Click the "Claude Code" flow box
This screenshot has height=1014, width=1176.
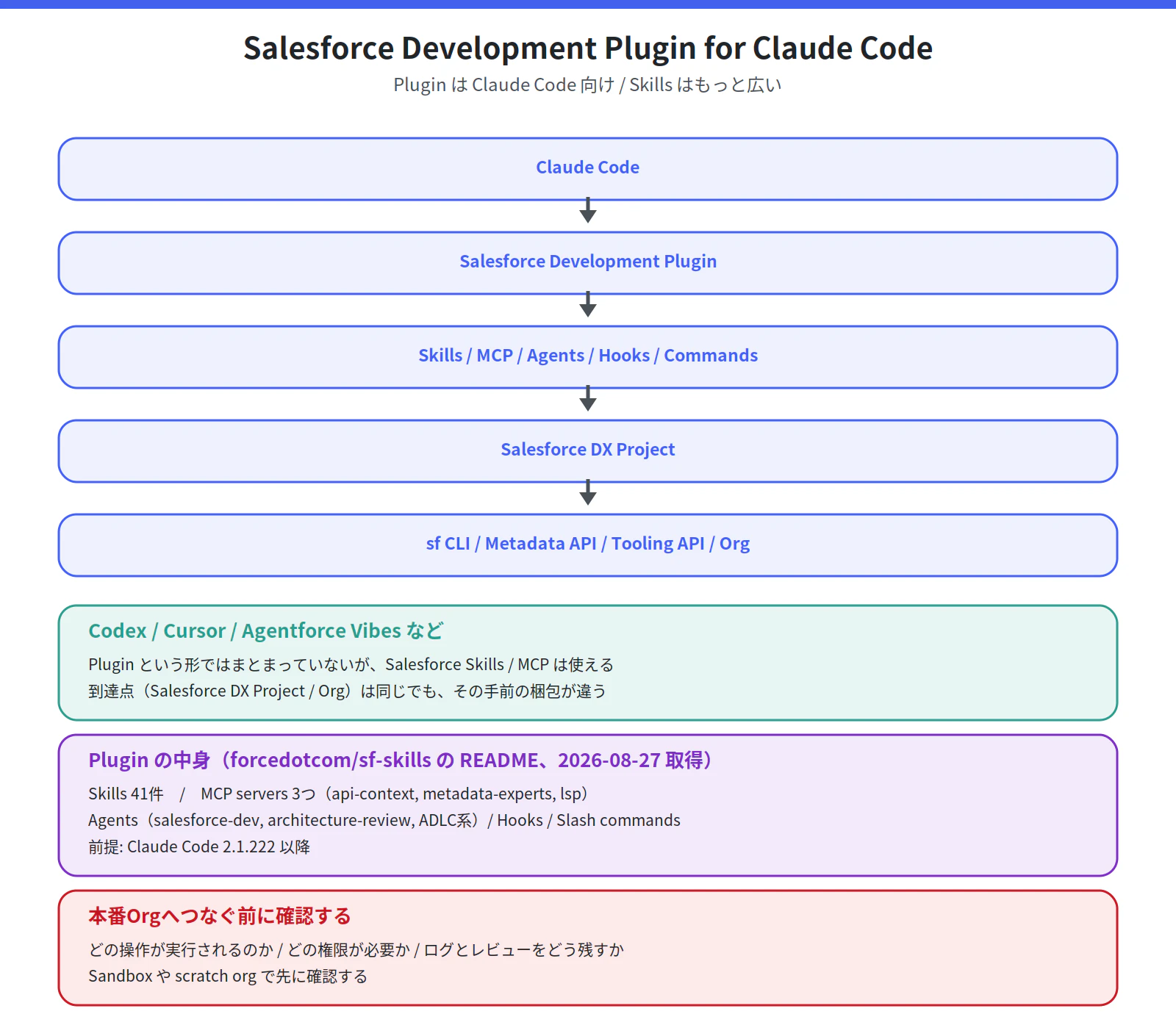tap(588, 168)
